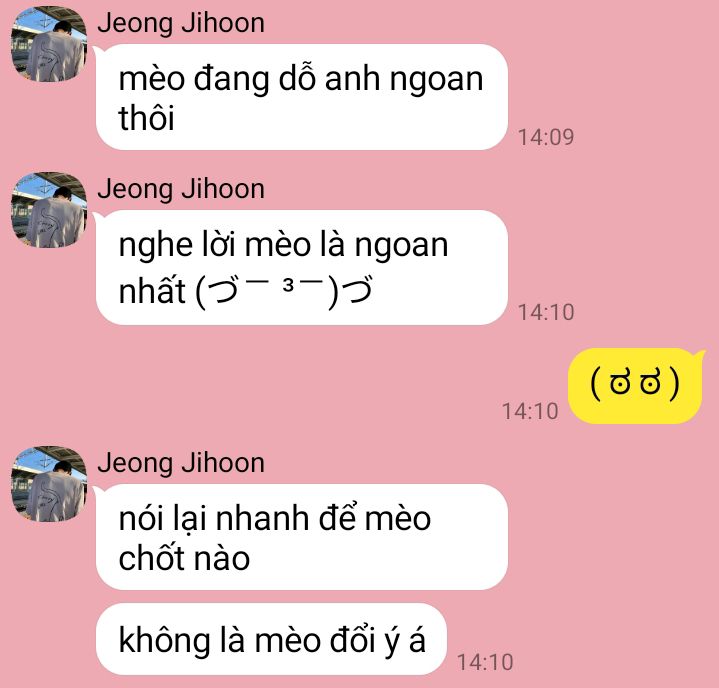
Task: Tap 14:10 timestamp beside yellow bubble
Action: click(530, 411)
